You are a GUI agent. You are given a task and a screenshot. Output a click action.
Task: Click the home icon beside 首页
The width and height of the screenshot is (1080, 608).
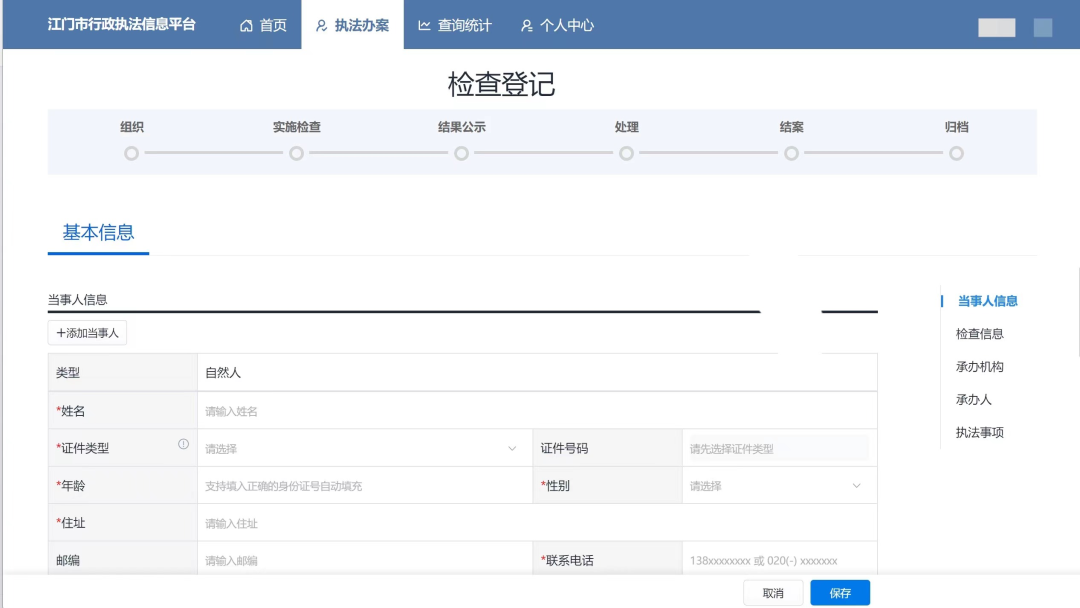point(244,26)
